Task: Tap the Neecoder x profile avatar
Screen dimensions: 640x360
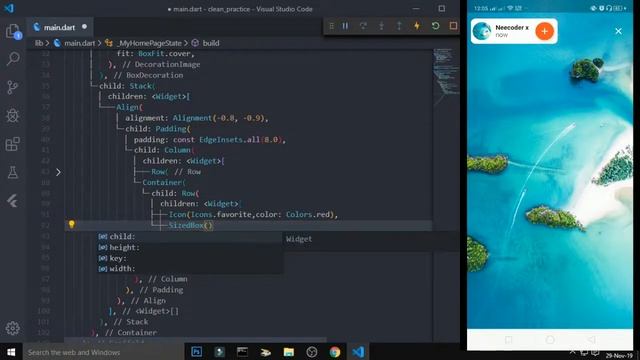Action: 482,31
